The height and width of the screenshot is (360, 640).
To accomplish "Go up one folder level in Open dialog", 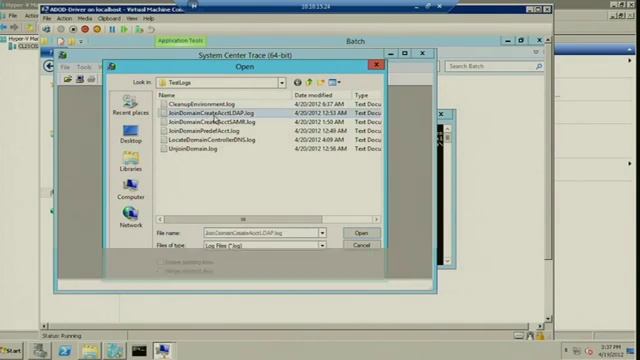I will [x=309, y=82].
